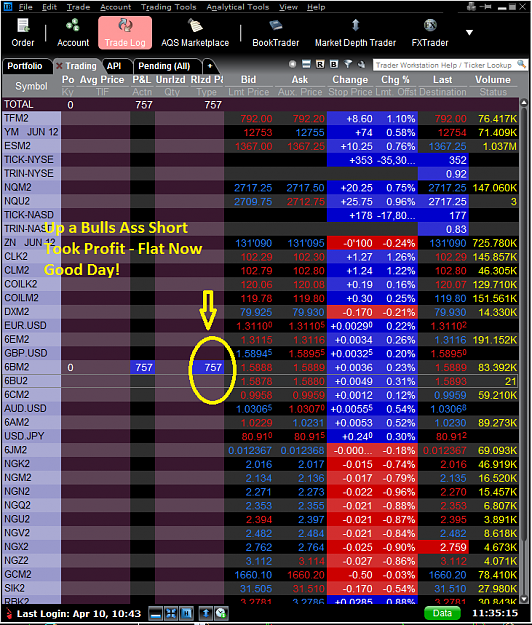Image resolution: width=532 pixels, height=625 pixels.
Task: Open the wrench configure icon
Action: click(x=362, y=64)
